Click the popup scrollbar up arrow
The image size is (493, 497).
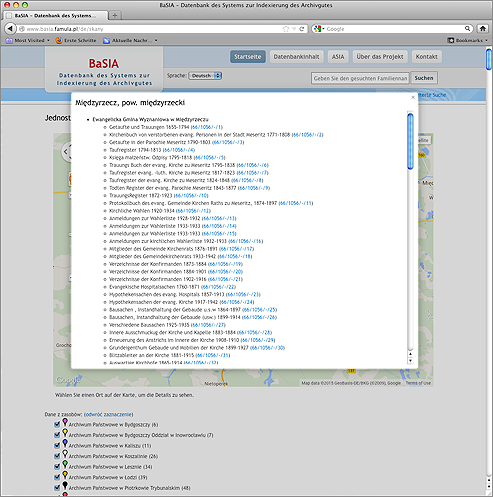(x=410, y=354)
